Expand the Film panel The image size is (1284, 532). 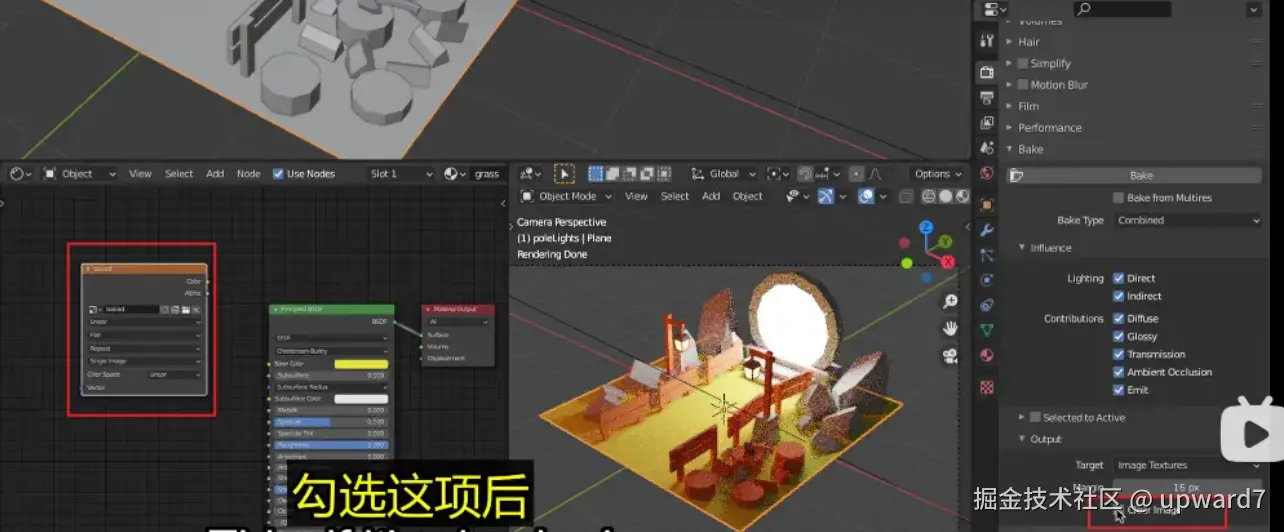point(1028,106)
